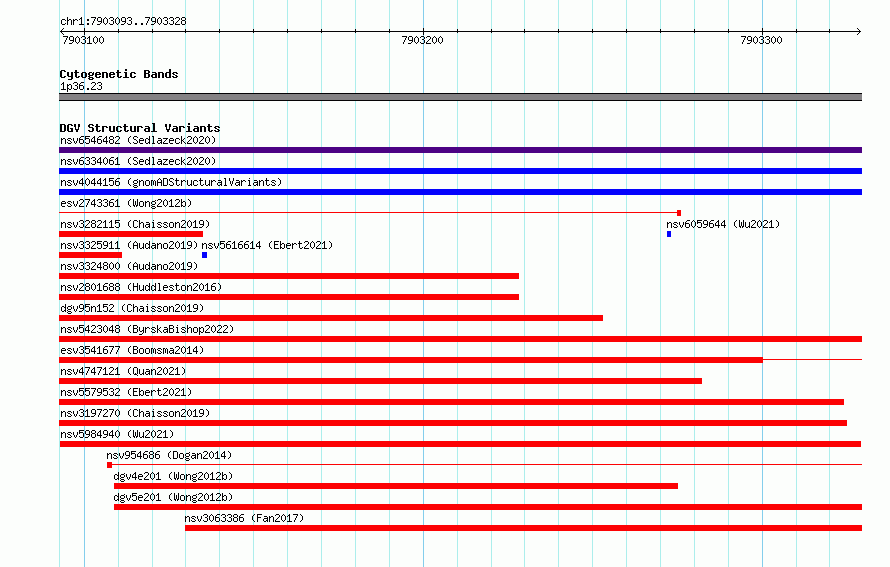Viewport: 890px width, 567px height.
Task: Select nsv954686 (Dogan2014) label
Action: tap(169, 455)
